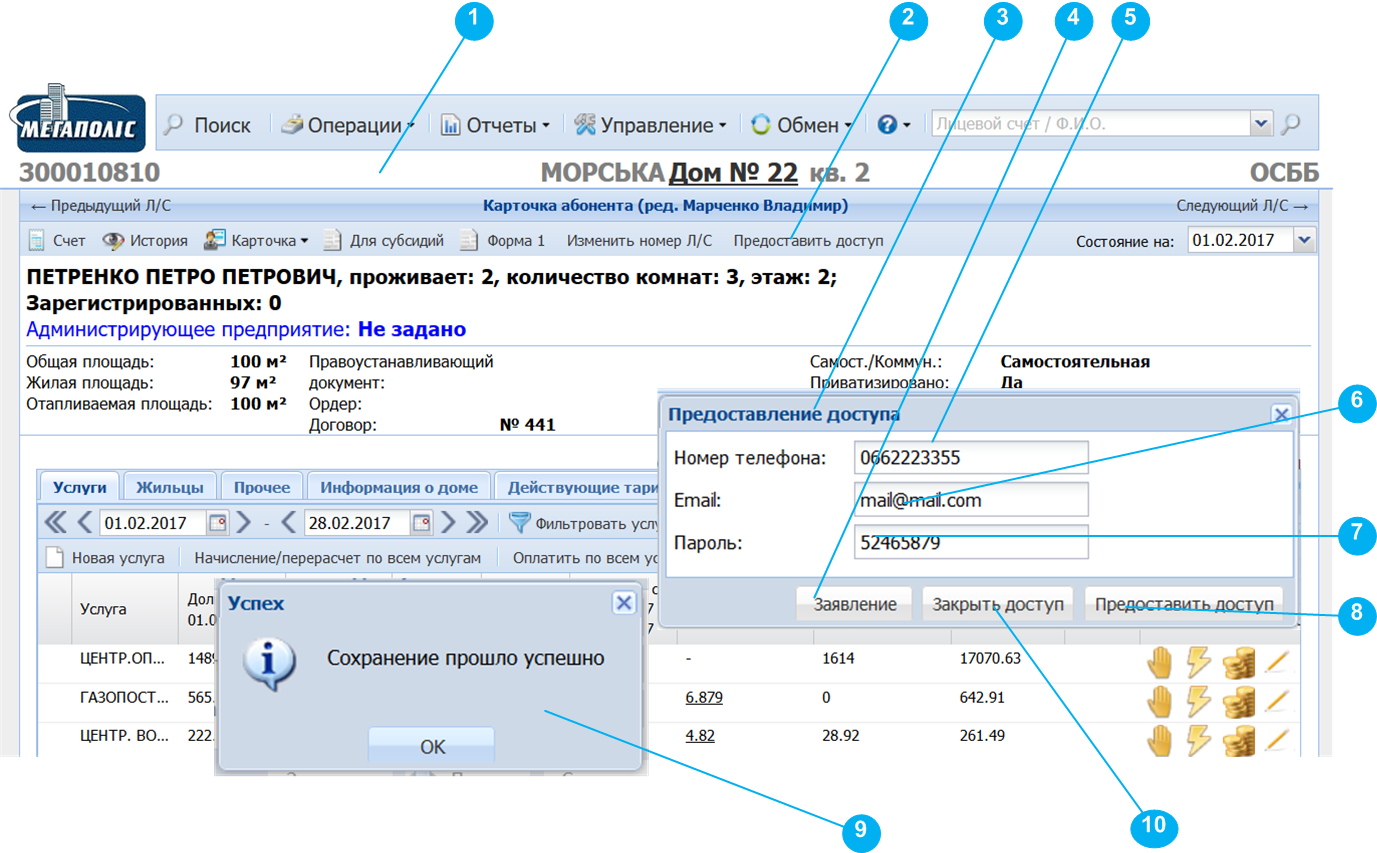Open the Управление dropdown menu
Screen dimensions: 1377x853
(x=651, y=125)
